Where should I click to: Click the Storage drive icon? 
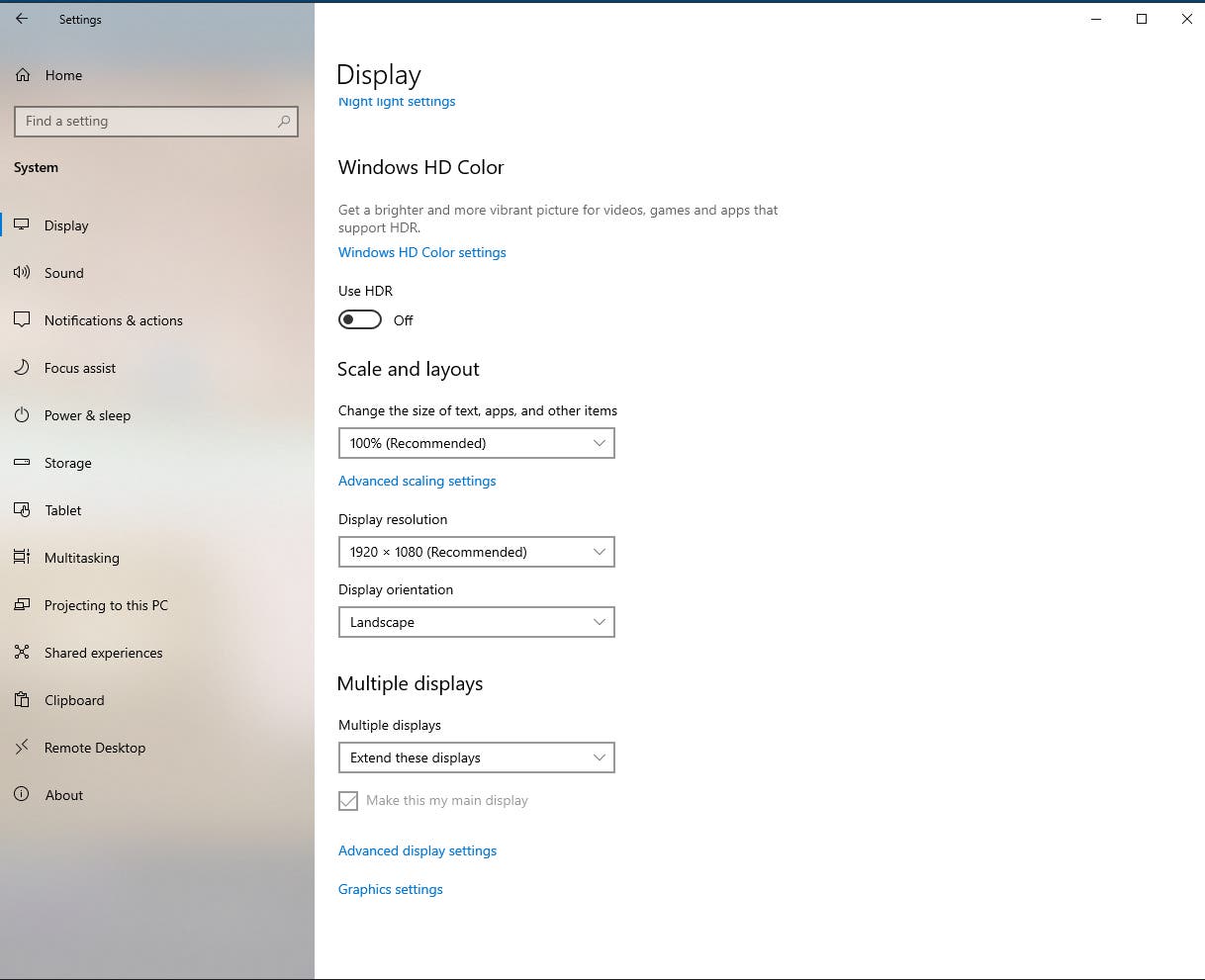22,463
